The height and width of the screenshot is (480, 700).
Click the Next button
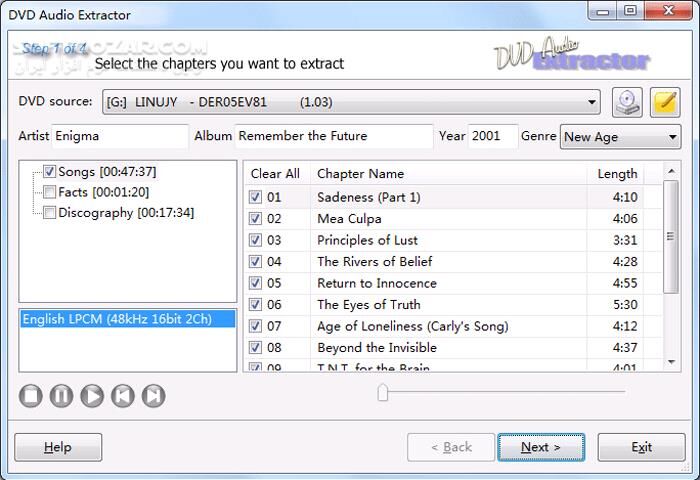click(x=541, y=447)
